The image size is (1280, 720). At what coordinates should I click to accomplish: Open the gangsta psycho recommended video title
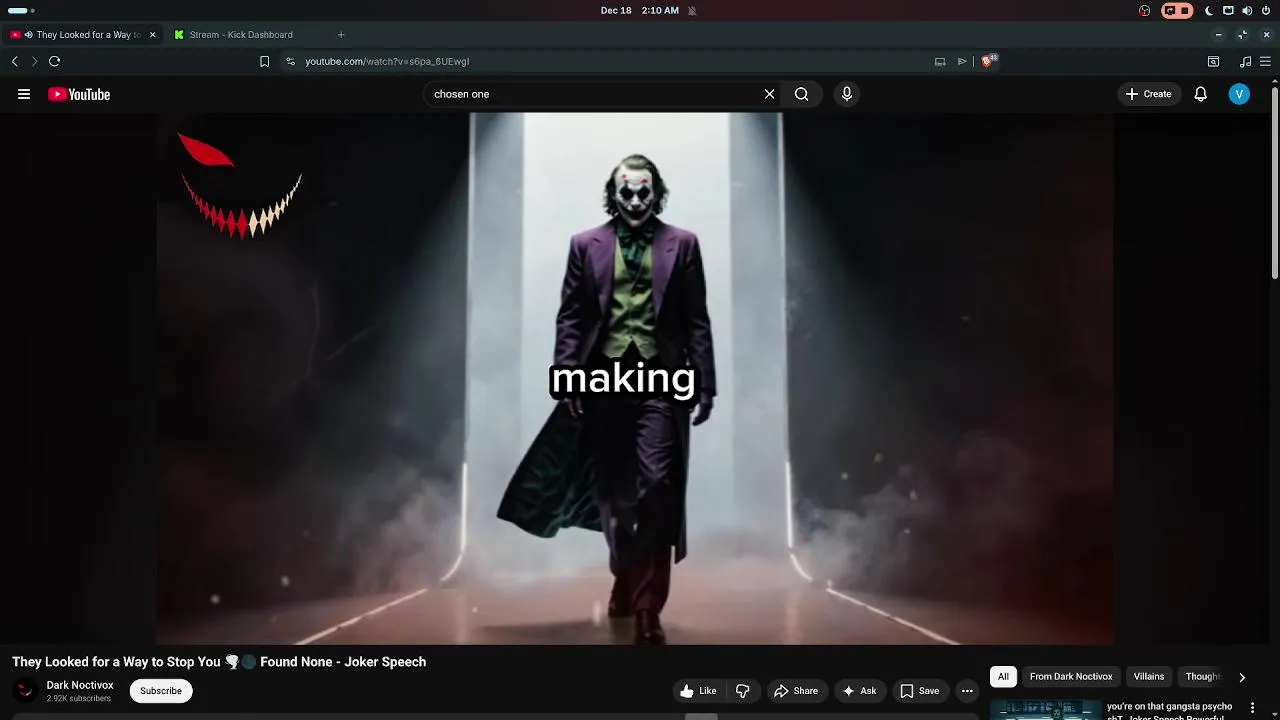pyautogui.click(x=1170, y=711)
